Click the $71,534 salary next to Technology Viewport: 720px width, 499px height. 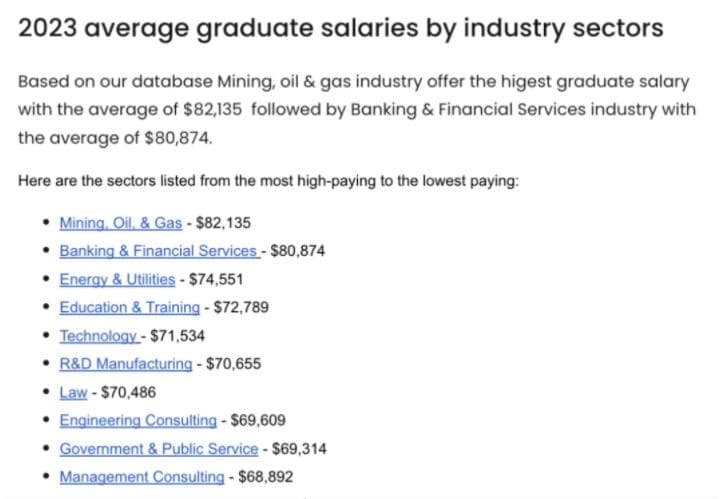(177, 336)
